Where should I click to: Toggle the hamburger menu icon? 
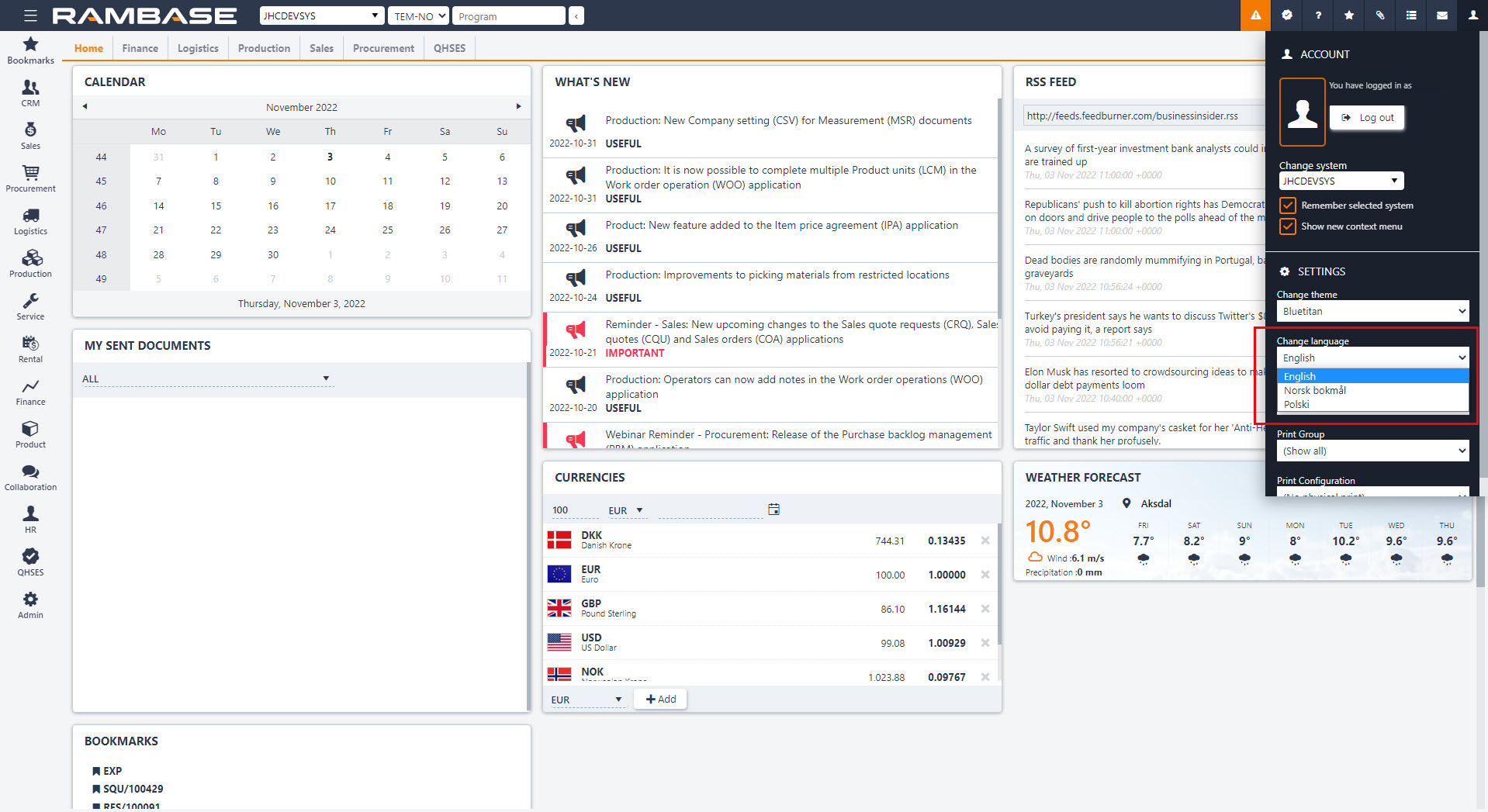coord(30,16)
